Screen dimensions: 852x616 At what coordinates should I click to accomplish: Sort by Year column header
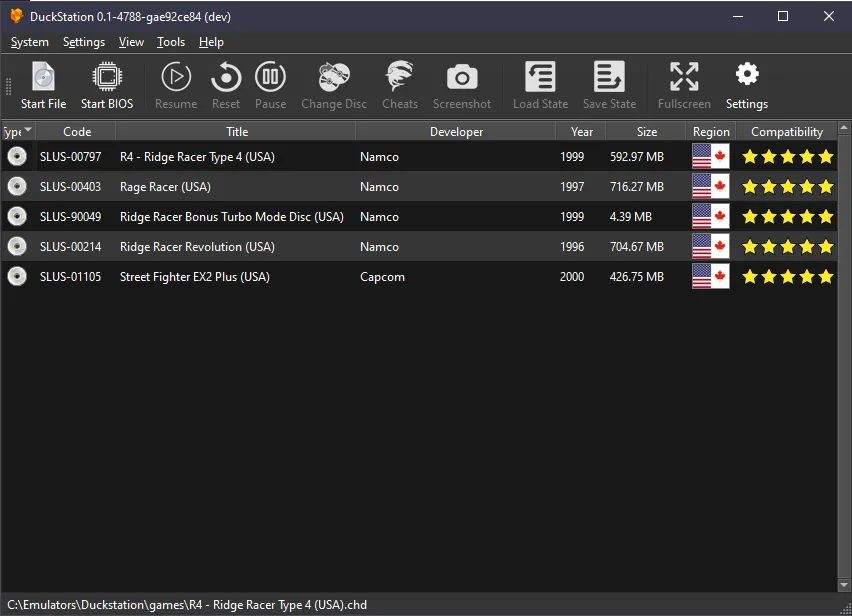[x=581, y=131]
